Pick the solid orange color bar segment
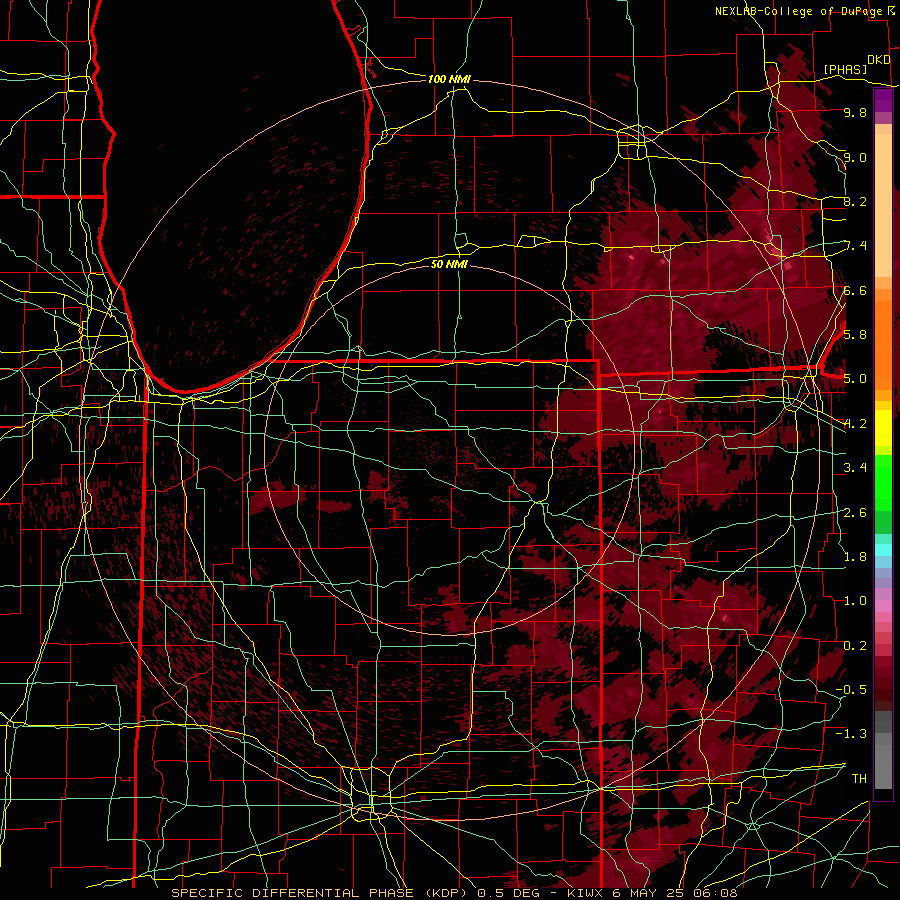 pyautogui.click(x=883, y=345)
